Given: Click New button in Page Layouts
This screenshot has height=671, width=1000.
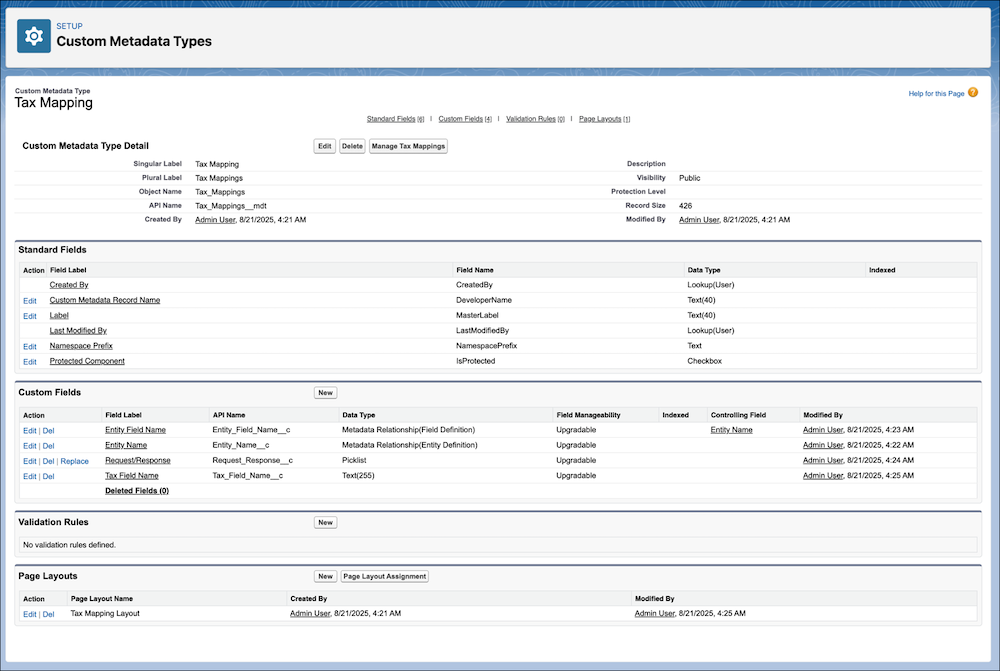Looking at the screenshot, I should [325, 577].
